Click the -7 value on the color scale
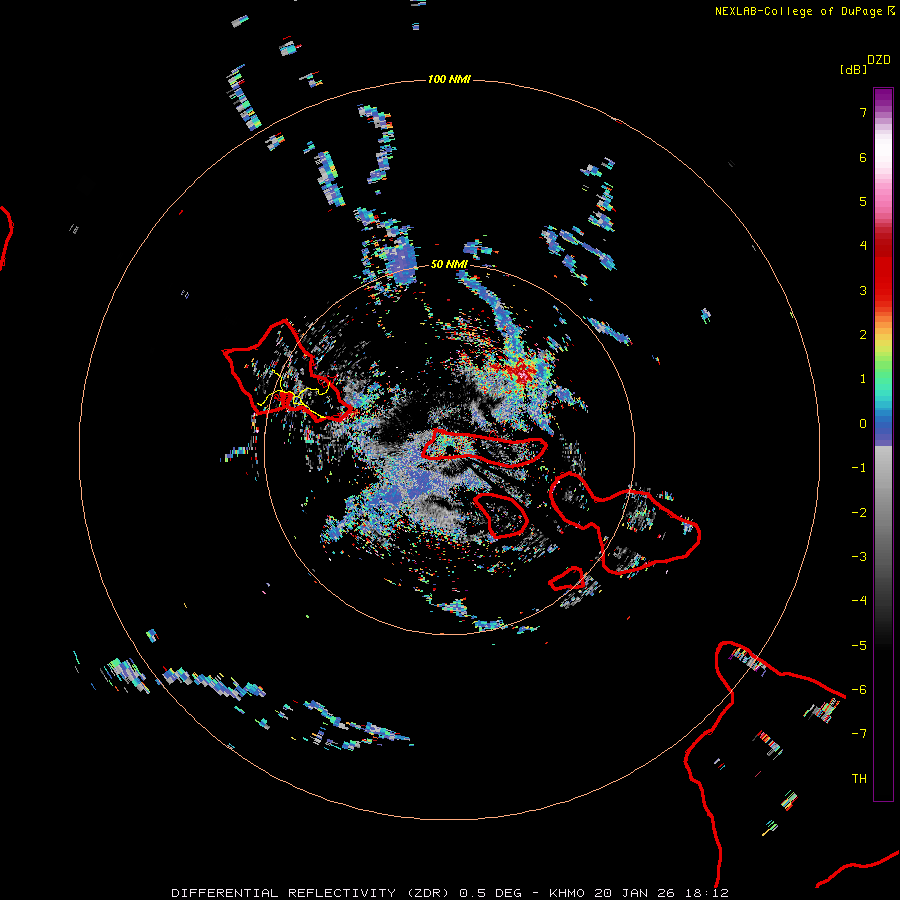The width and height of the screenshot is (900, 900). [x=859, y=734]
